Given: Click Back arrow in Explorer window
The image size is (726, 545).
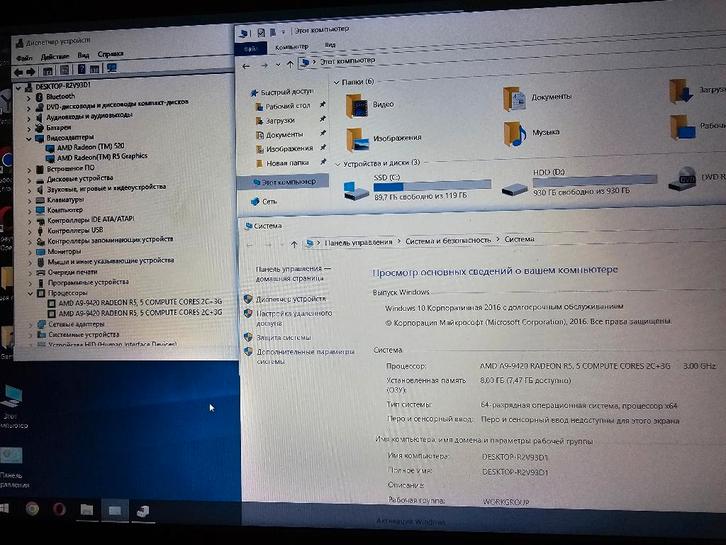Looking at the screenshot, I should click(246, 67).
